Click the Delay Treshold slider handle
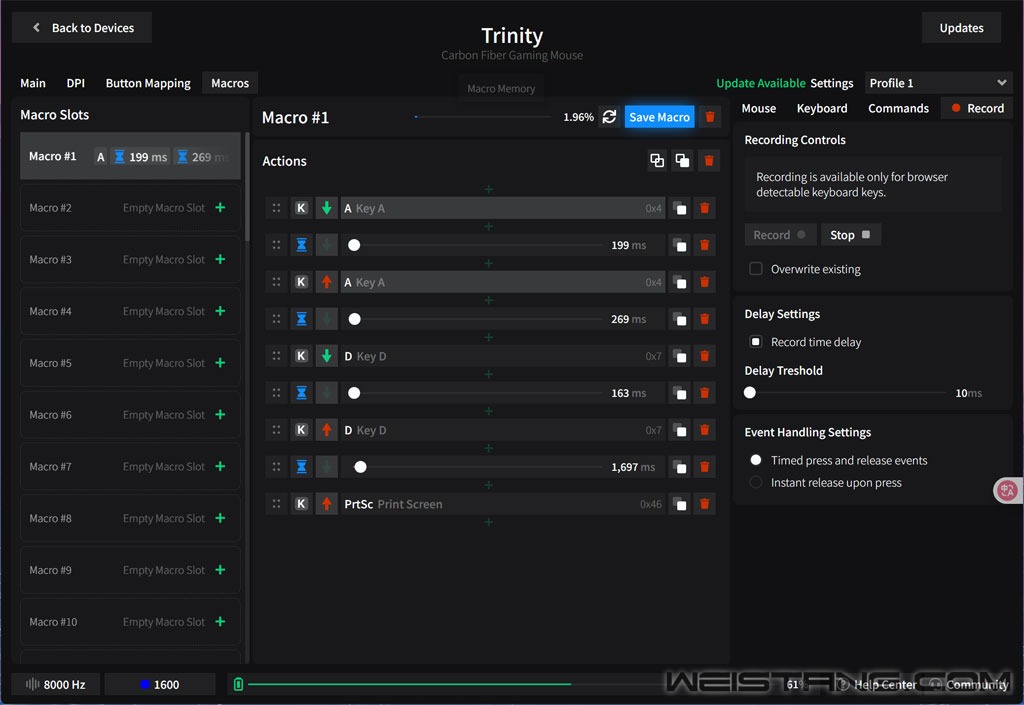This screenshot has height=705, width=1024. tap(750, 393)
